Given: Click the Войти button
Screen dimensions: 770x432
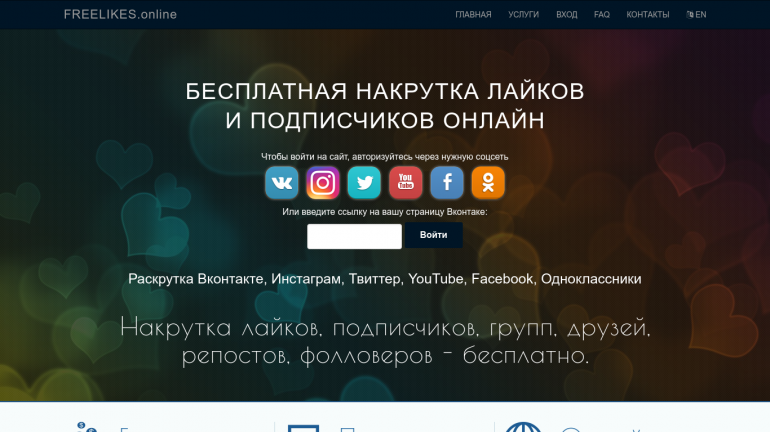Looking at the screenshot, I should pyautogui.click(x=434, y=235).
